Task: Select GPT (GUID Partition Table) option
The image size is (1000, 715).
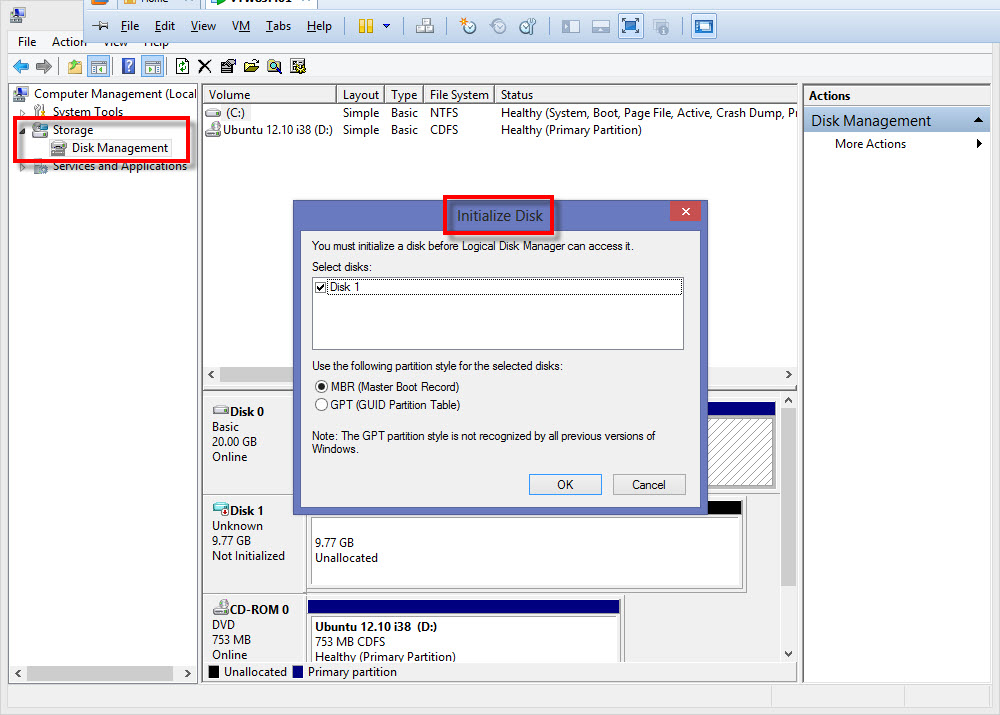Action: tap(321, 404)
